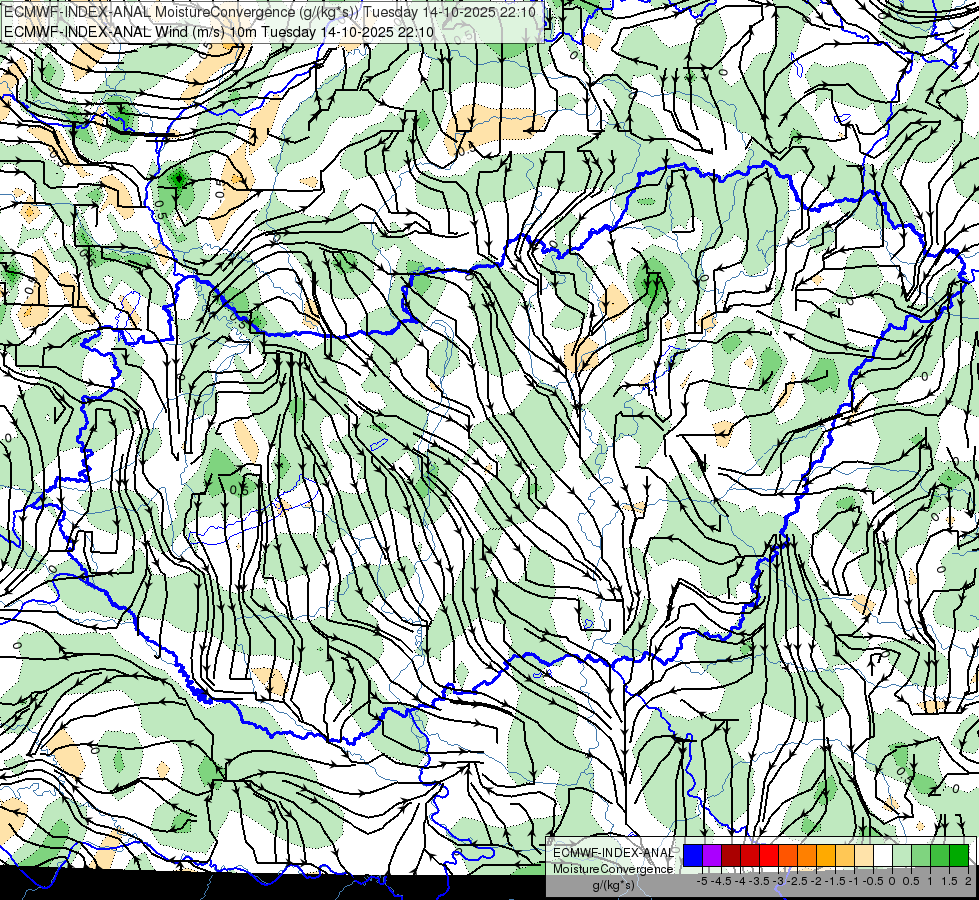Click the -5 tick label on legend
Screen dimensions: 979x900
[x=702, y=881]
